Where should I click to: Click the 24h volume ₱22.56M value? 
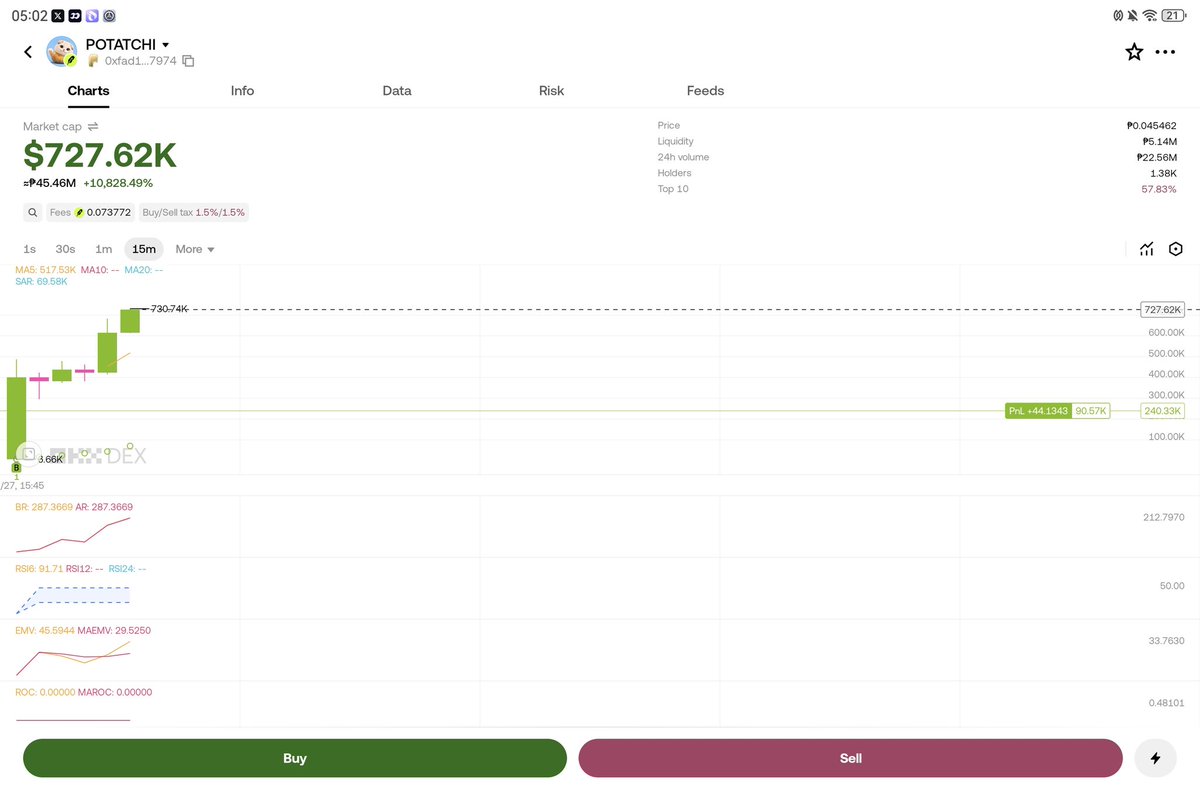click(1157, 158)
